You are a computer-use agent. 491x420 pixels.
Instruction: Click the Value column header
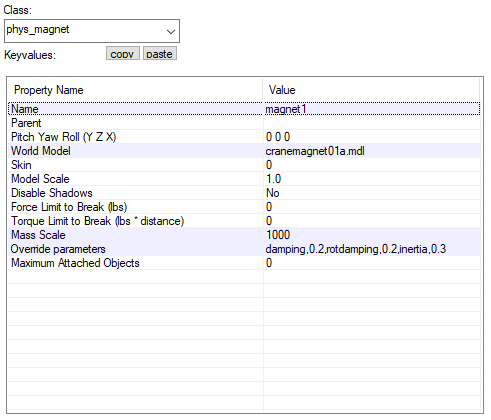pyautogui.click(x=371, y=90)
